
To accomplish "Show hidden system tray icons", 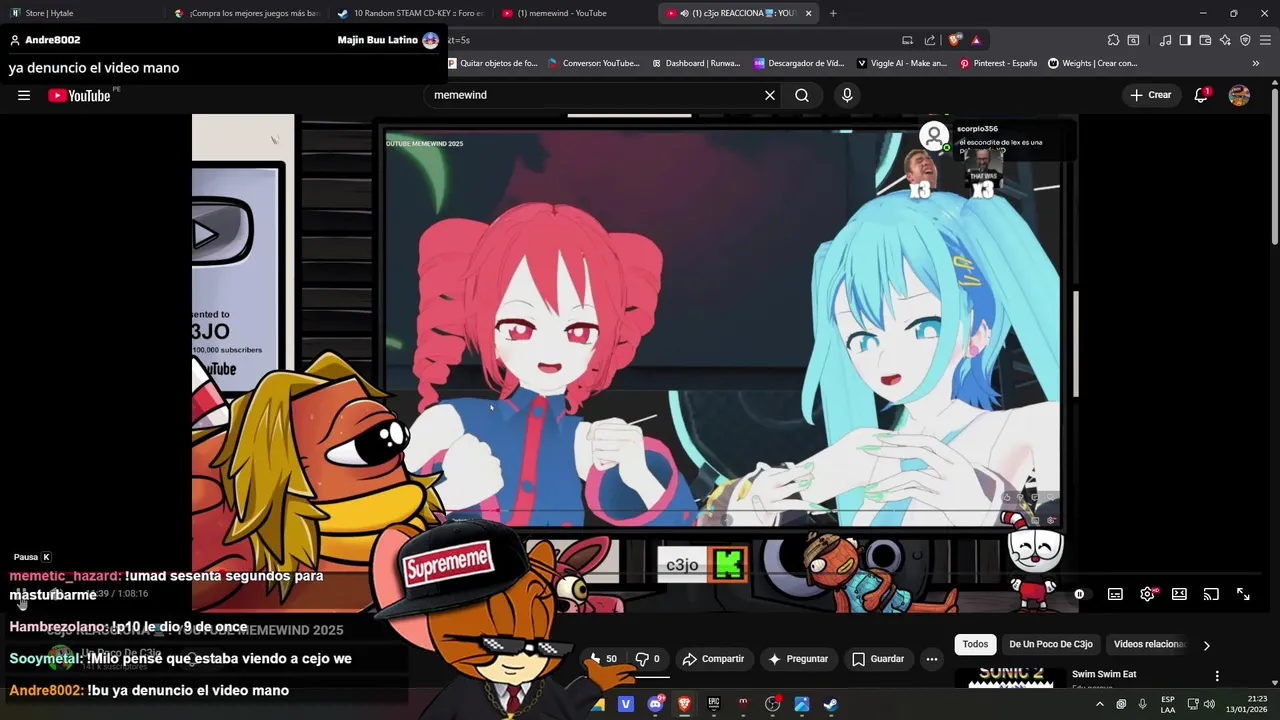I will pyautogui.click(x=1099, y=704).
